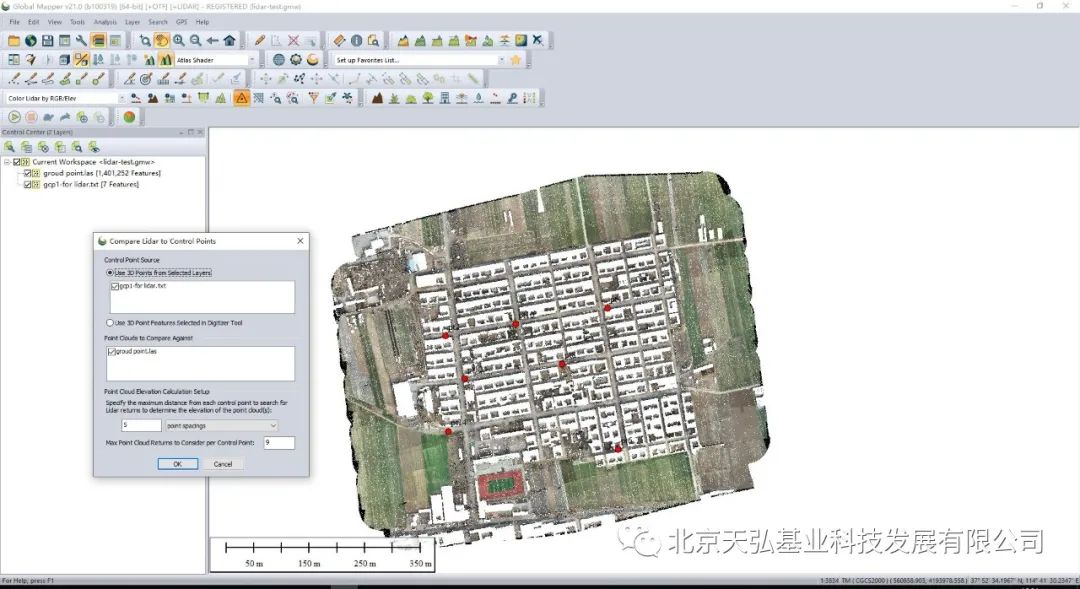1080x589 pixels.
Task: Uncheck gcp1-for lidar.txt in Control Point Source
Action: 115,286
